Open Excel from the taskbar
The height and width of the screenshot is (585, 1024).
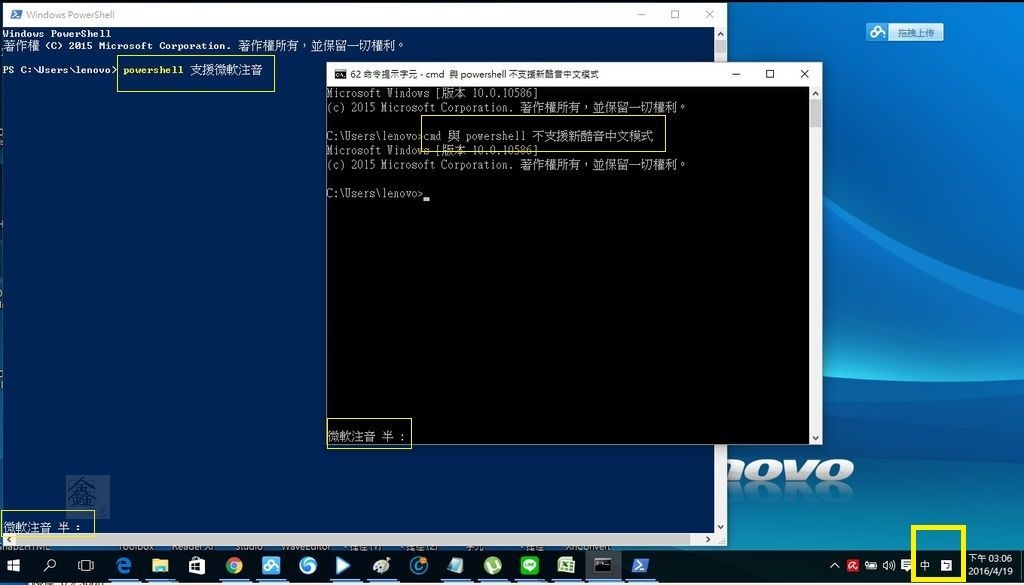pos(566,565)
